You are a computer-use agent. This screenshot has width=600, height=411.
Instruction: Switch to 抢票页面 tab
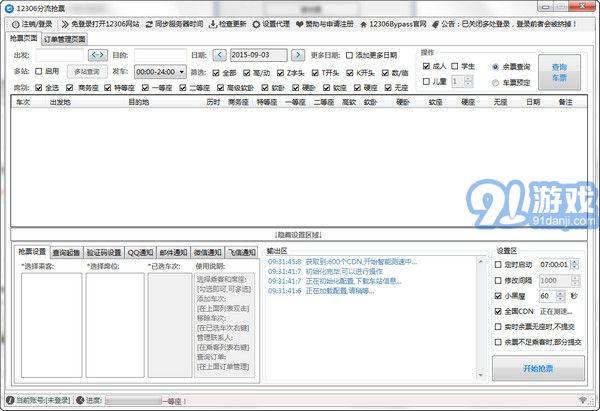(24, 38)
